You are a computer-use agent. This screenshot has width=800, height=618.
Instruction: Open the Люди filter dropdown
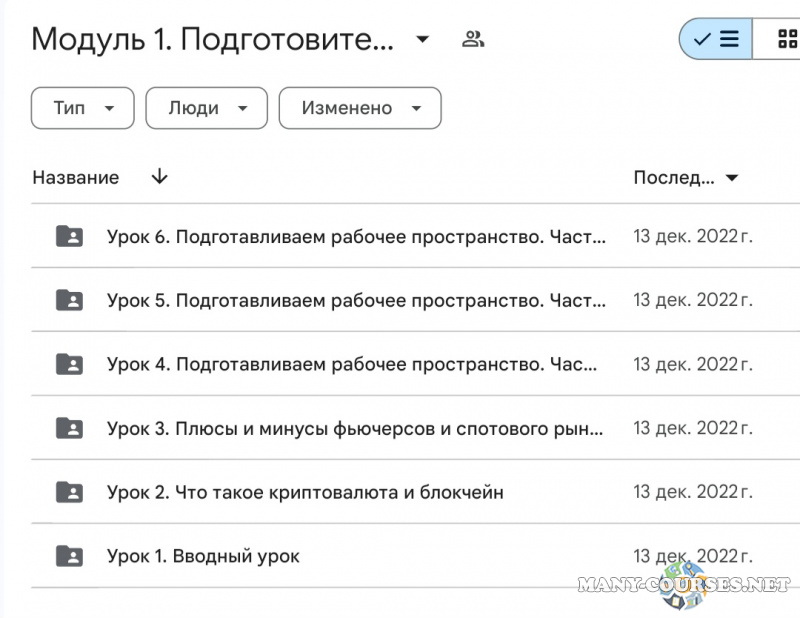206,108
